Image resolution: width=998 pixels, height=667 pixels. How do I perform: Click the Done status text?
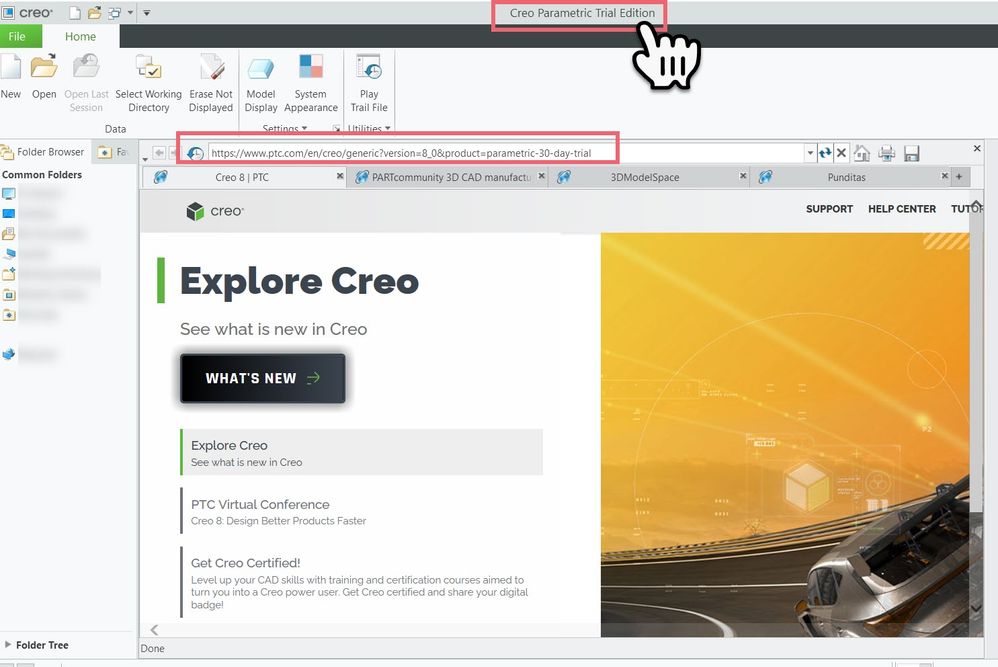click(x=152, y=649)
